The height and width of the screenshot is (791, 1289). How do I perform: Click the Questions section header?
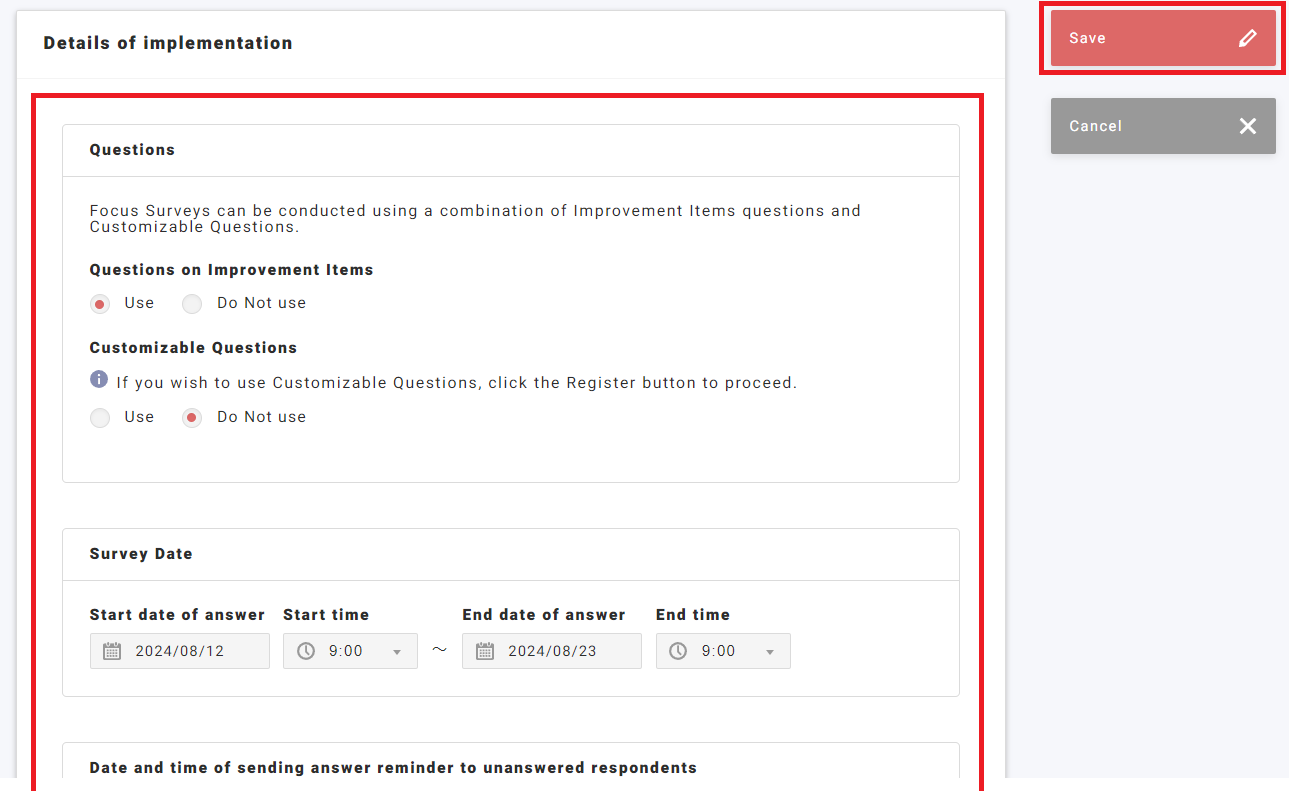132,150
